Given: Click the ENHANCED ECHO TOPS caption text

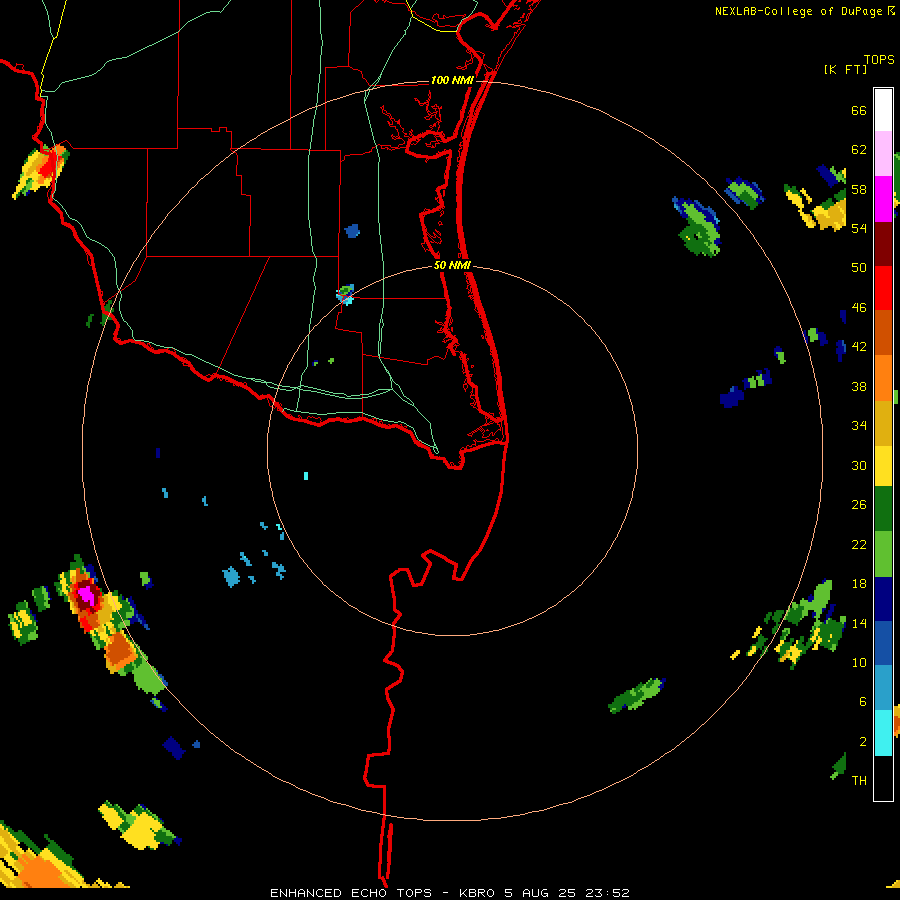Looking at the screenshot, I should point(351,893).
